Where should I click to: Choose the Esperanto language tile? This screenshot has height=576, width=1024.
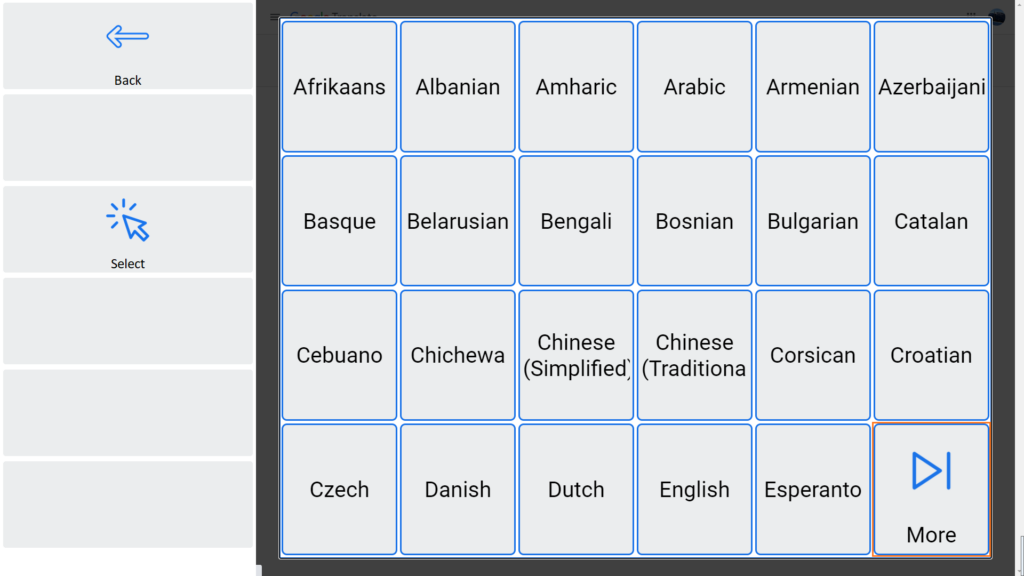pos(813,489)
